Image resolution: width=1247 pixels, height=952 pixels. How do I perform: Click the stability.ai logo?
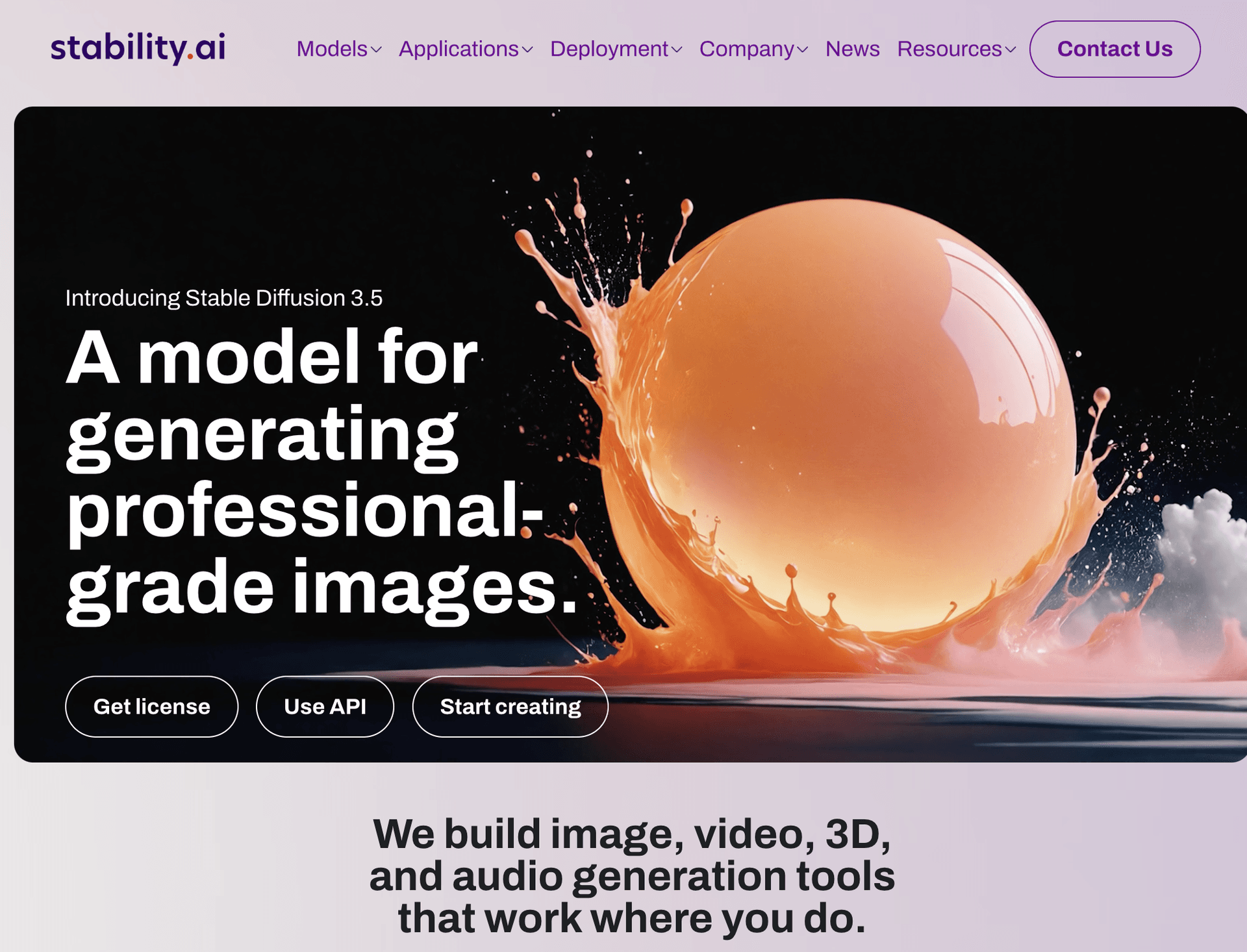point(138,48)
